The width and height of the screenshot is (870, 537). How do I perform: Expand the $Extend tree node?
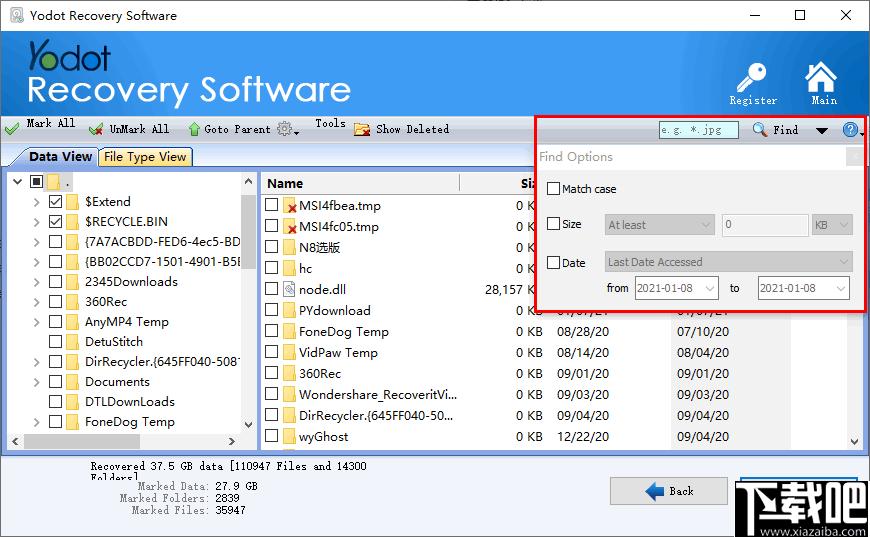coord(37,202)
